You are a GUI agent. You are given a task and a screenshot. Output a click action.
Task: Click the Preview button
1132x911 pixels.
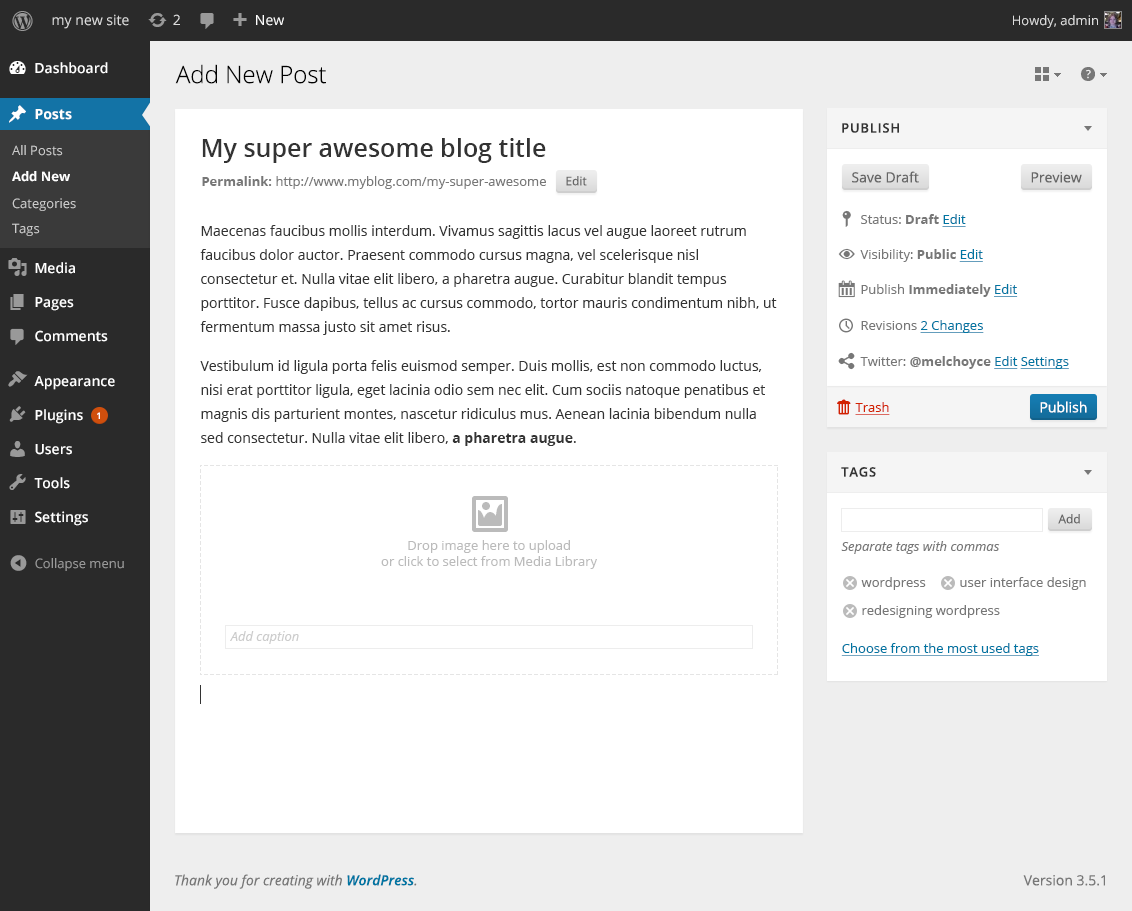[1055, 178]
